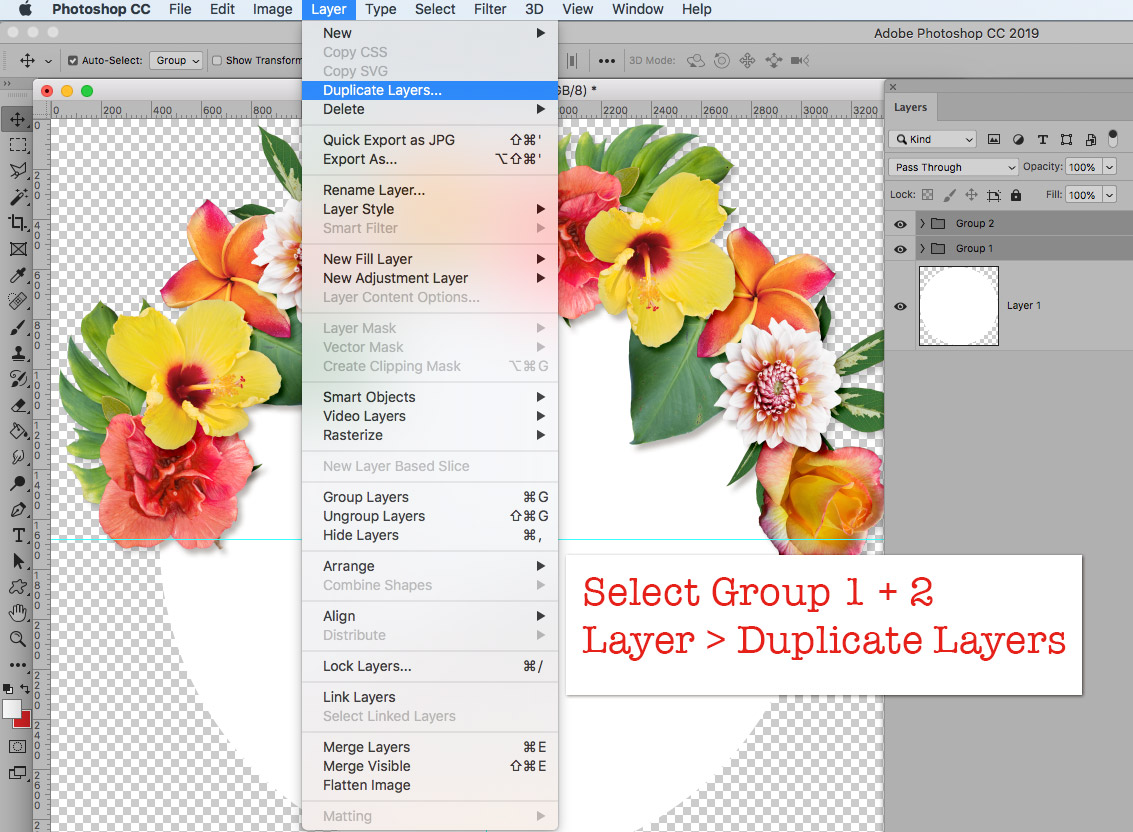Select the Dodge tool
Screen dimensions: 1133x832
point(17,484)
